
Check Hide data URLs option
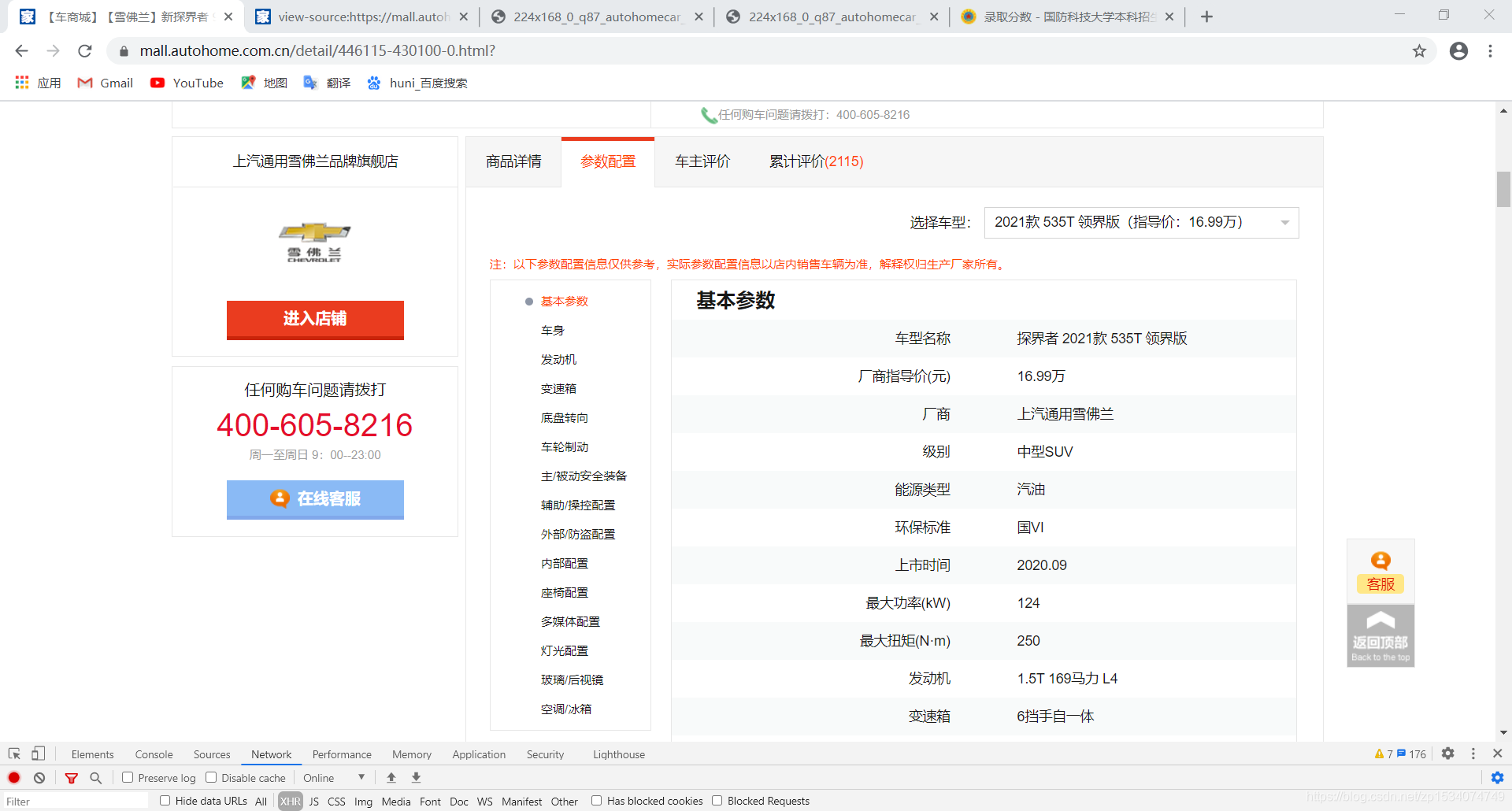coord(165,800)
